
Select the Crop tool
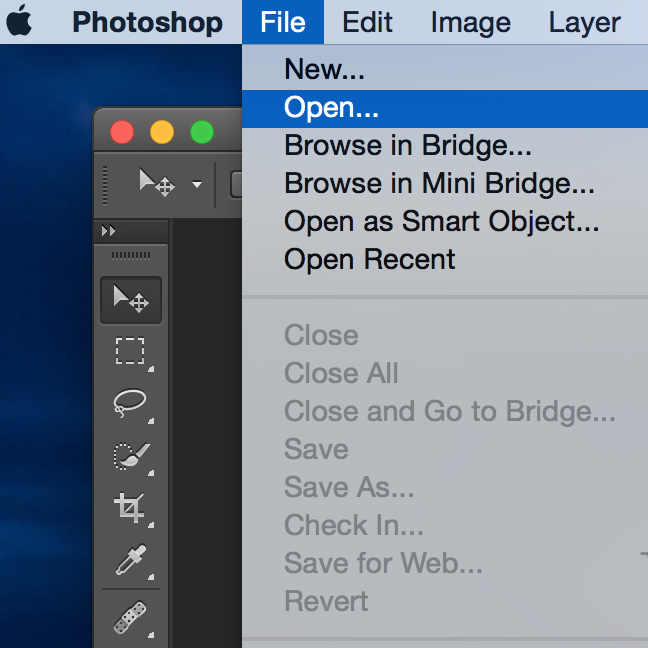130,509
